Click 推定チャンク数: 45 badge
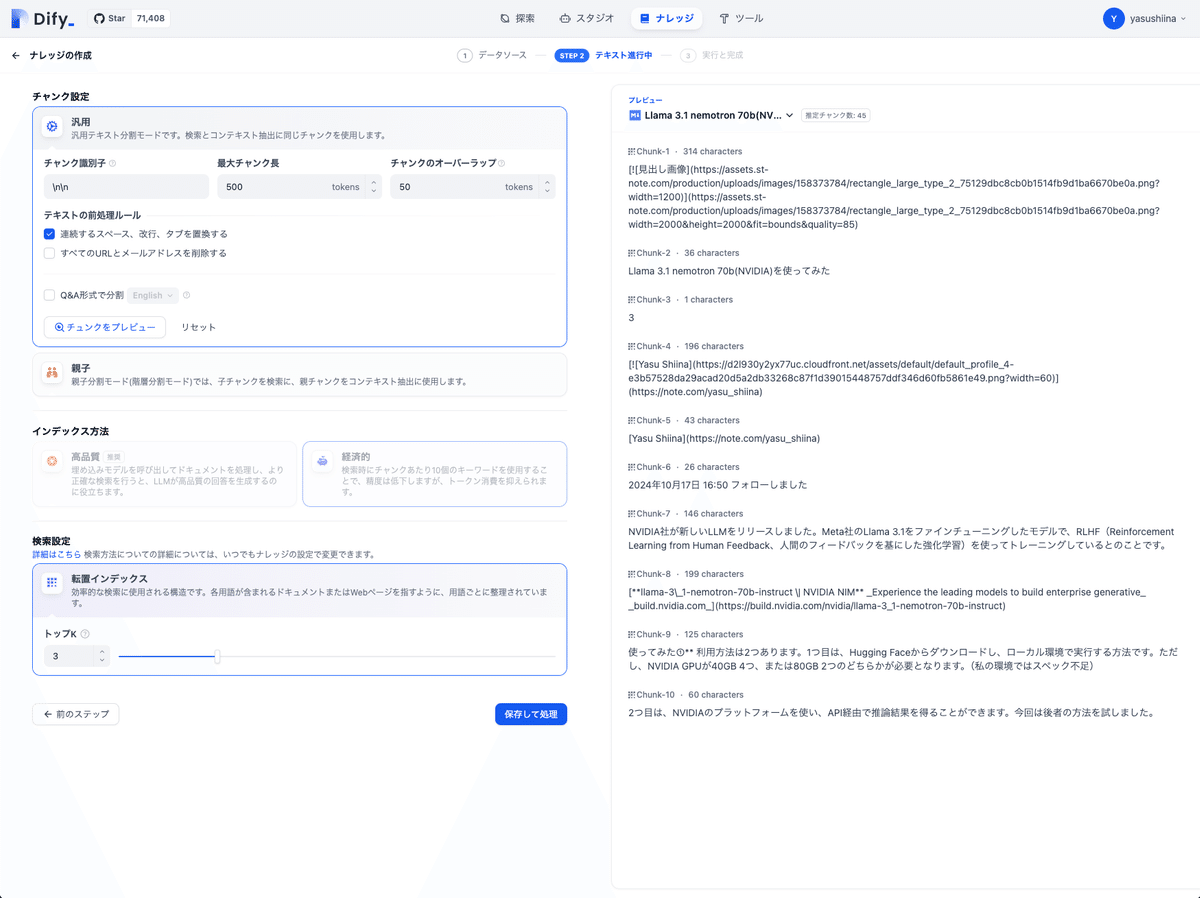 836,115
